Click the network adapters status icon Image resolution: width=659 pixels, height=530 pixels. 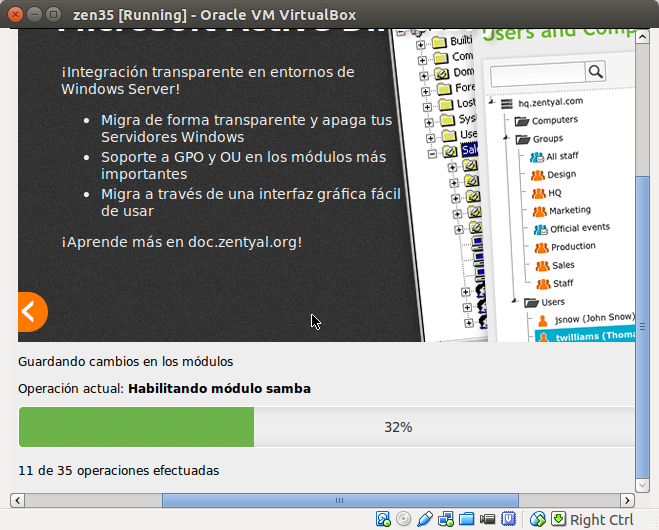click(x=445, y=519)
